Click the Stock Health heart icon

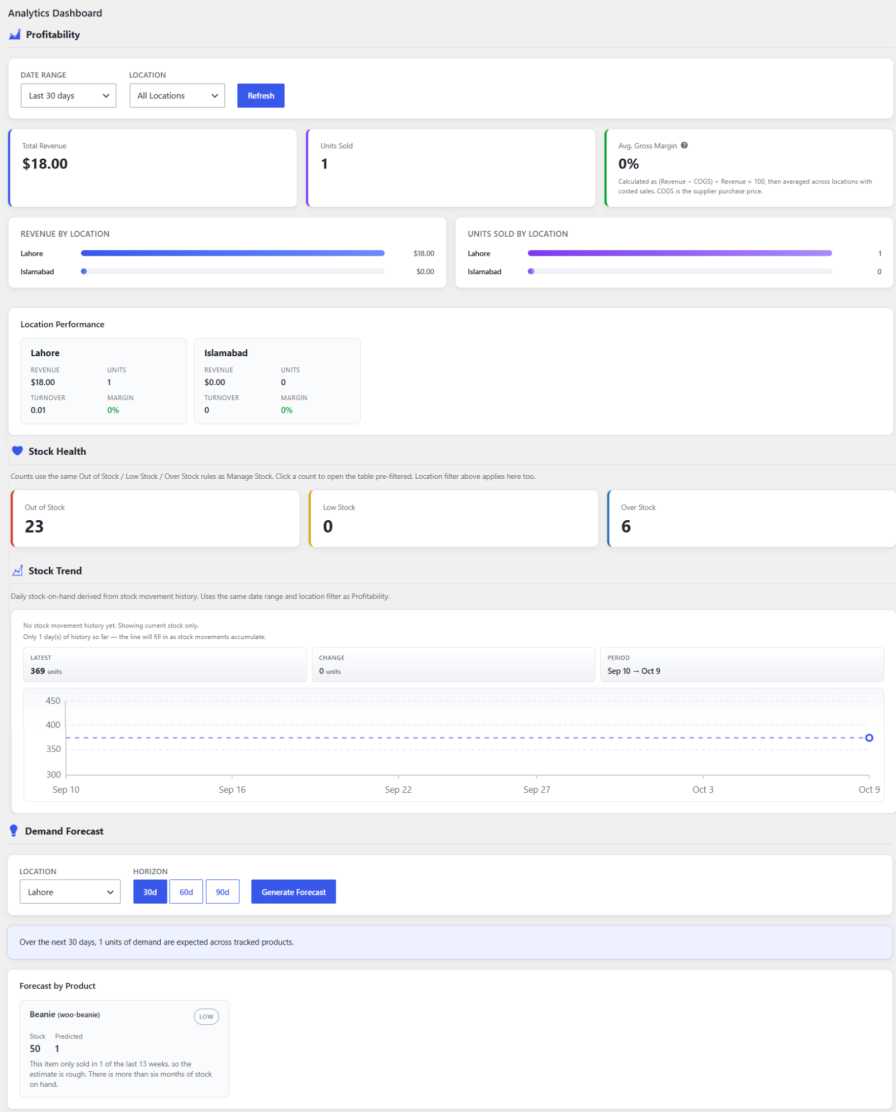point(17,451)
